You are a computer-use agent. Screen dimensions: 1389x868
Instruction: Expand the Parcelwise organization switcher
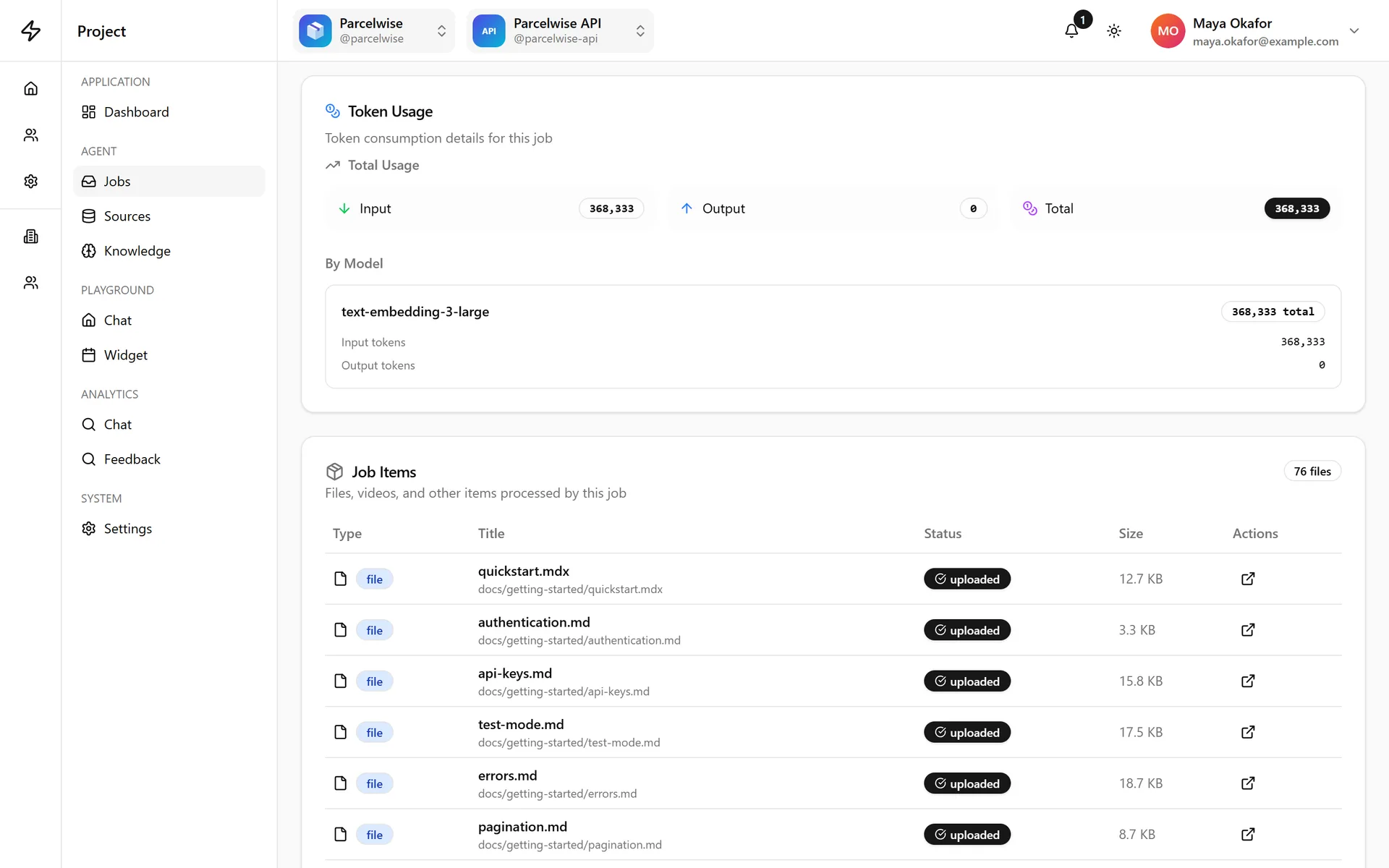click(374, 31)
